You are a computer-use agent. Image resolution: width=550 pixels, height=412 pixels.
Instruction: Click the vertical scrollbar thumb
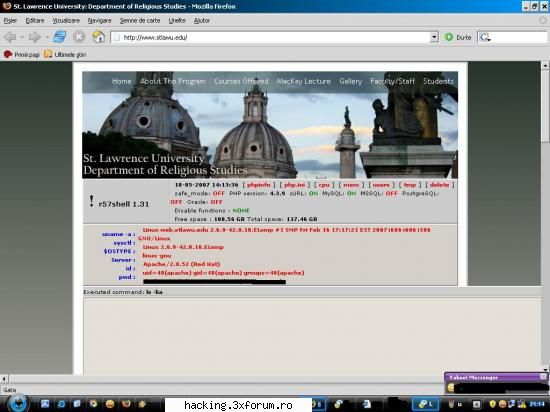[545, 106]
